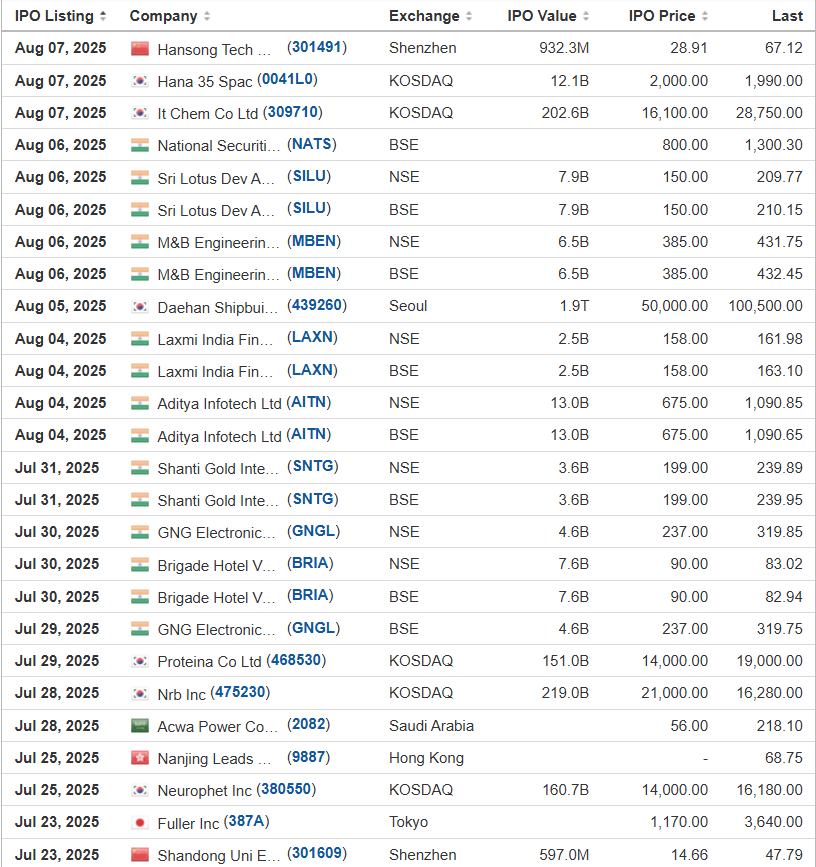Viewport: 816px width, 867px height.
Task: Click the 28,750.00 last price
Action: [769, 113]
